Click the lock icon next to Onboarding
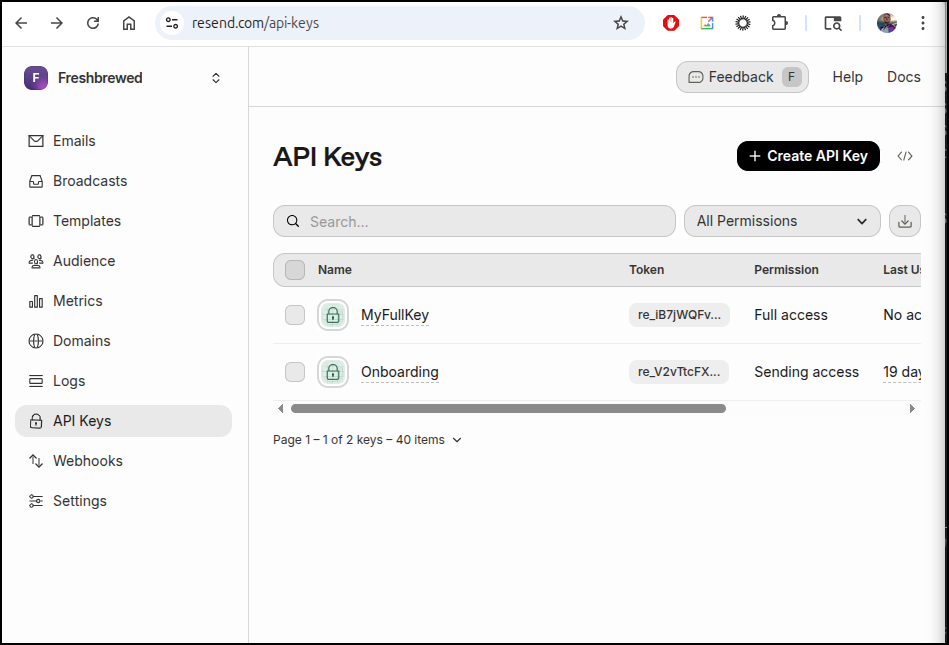 point(333,372)
